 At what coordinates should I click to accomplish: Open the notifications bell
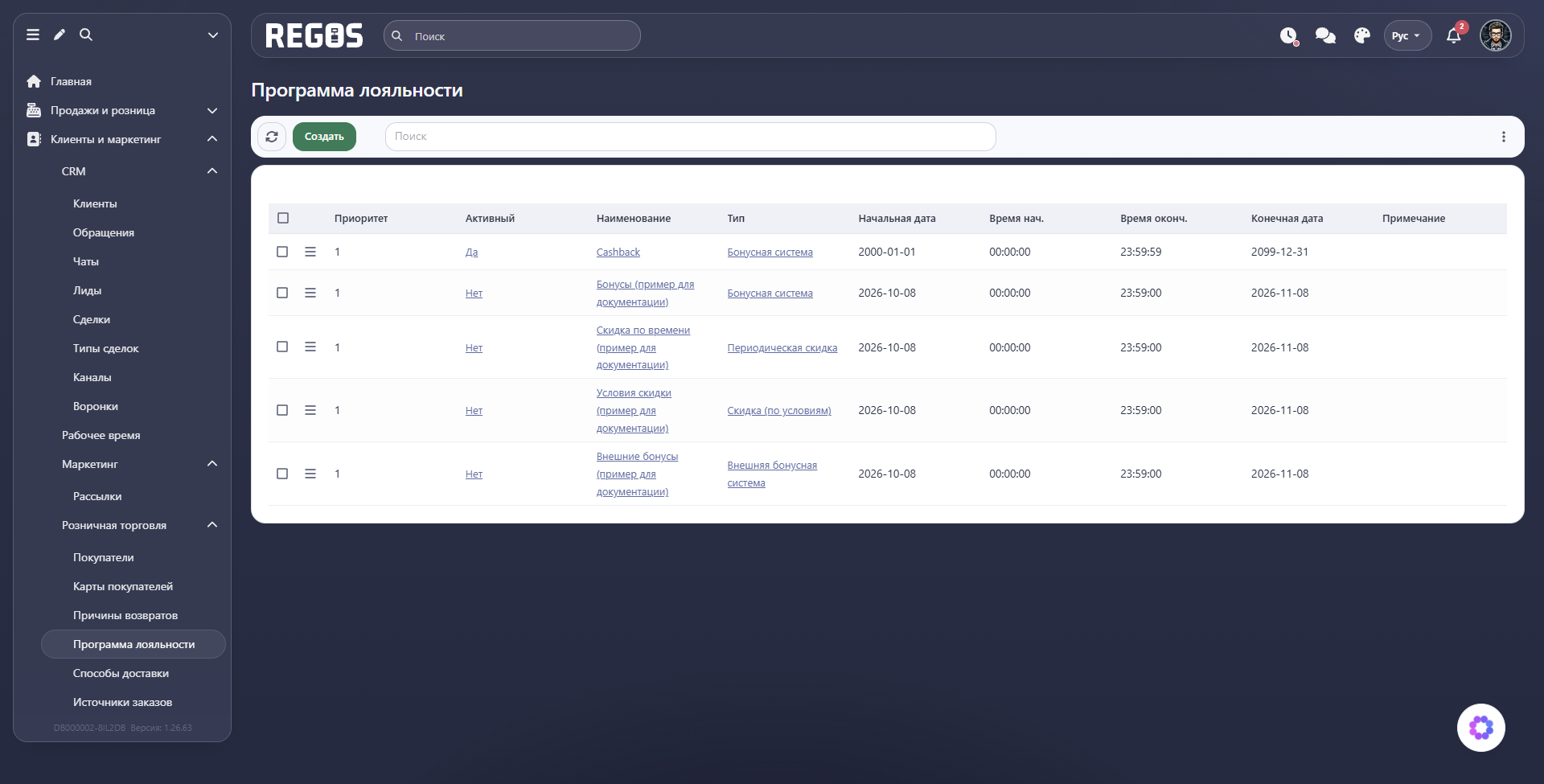pos(1454,35)
